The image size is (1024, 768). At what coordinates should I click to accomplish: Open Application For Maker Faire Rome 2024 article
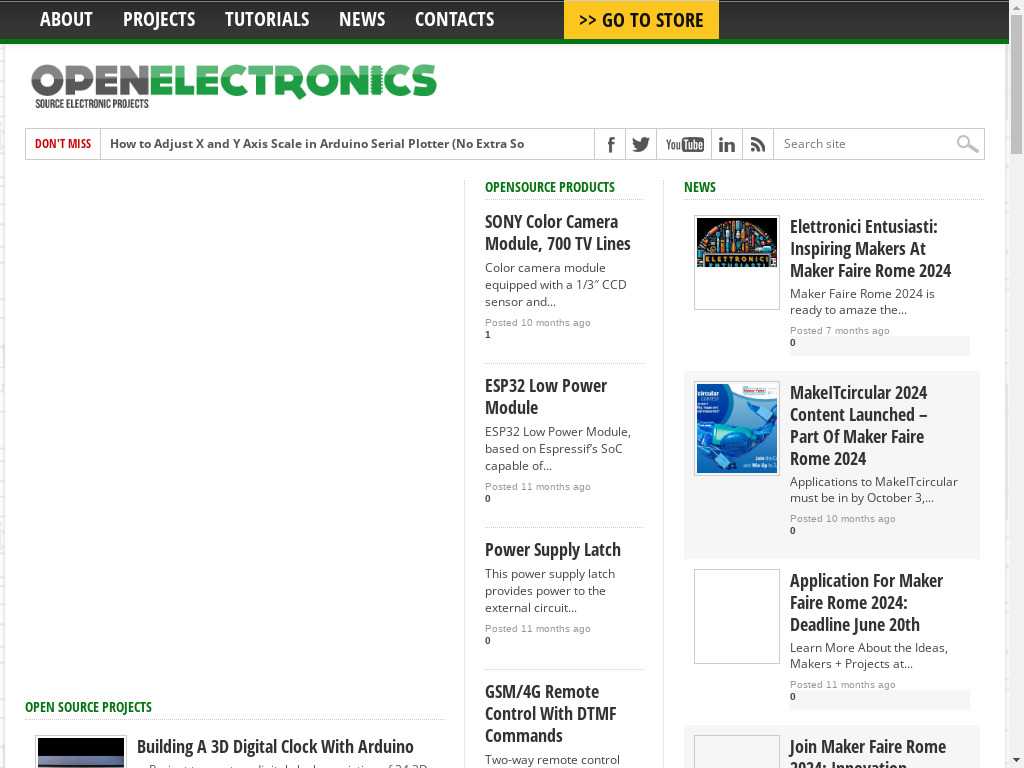pos(866,603)
